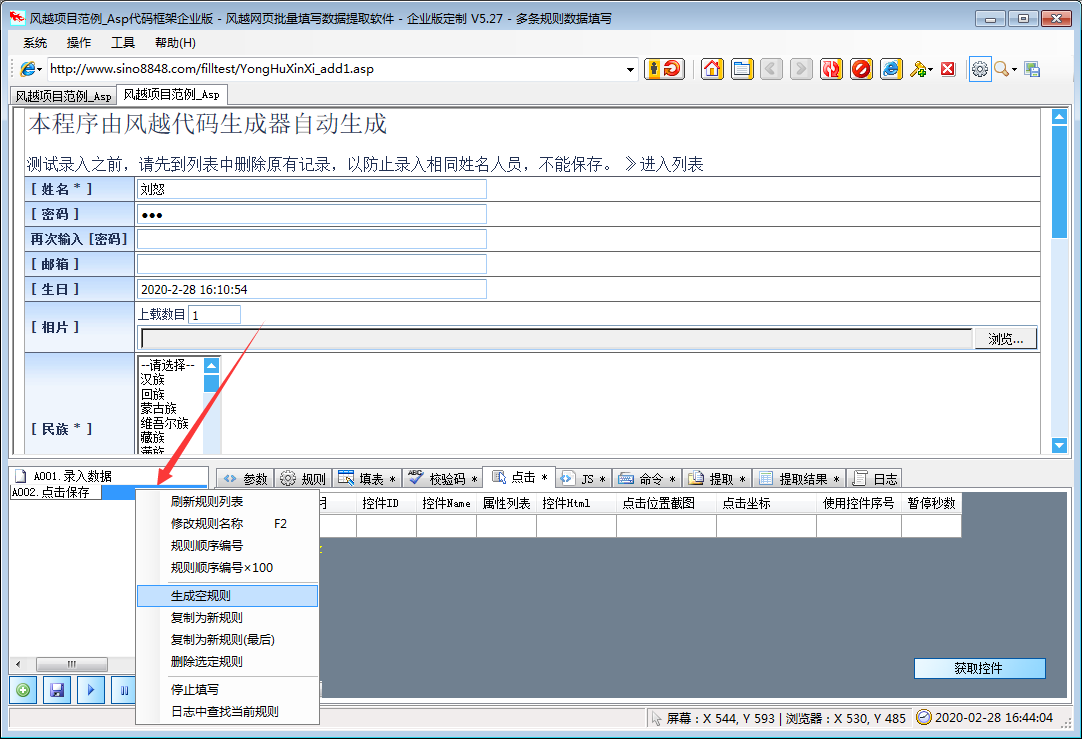Switch to the 参数 tab
The width and height of the screenshot is (1082, 739).
246,479
